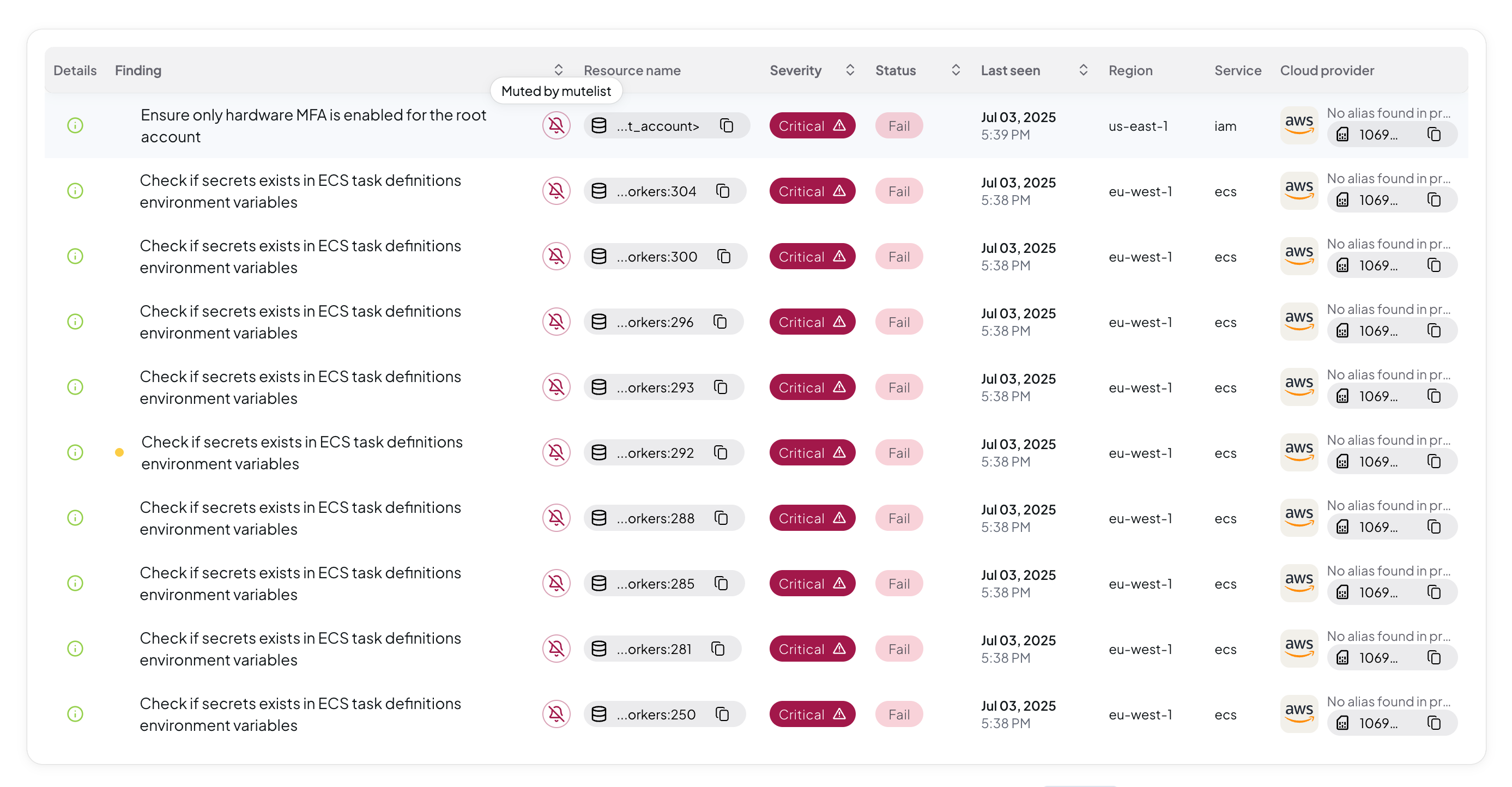This screenshot has width=1512, height=787.
Task: Sort findings by Status
Action: coord(955,70)
